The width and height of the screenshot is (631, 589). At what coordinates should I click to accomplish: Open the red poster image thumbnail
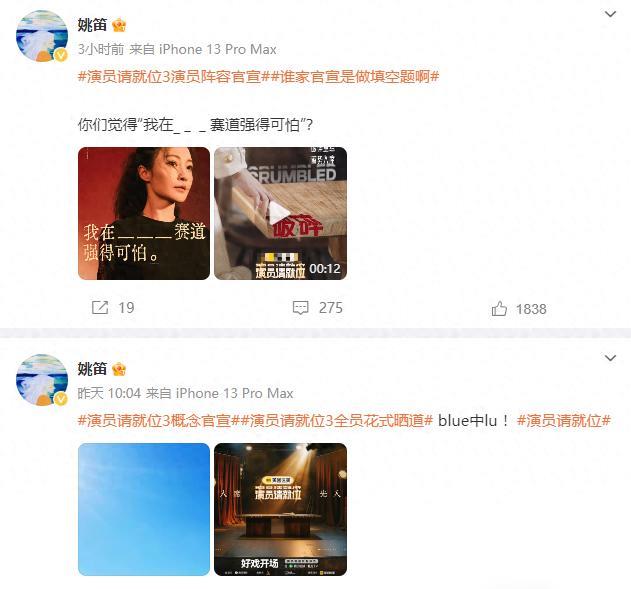(x=144, y=214)
